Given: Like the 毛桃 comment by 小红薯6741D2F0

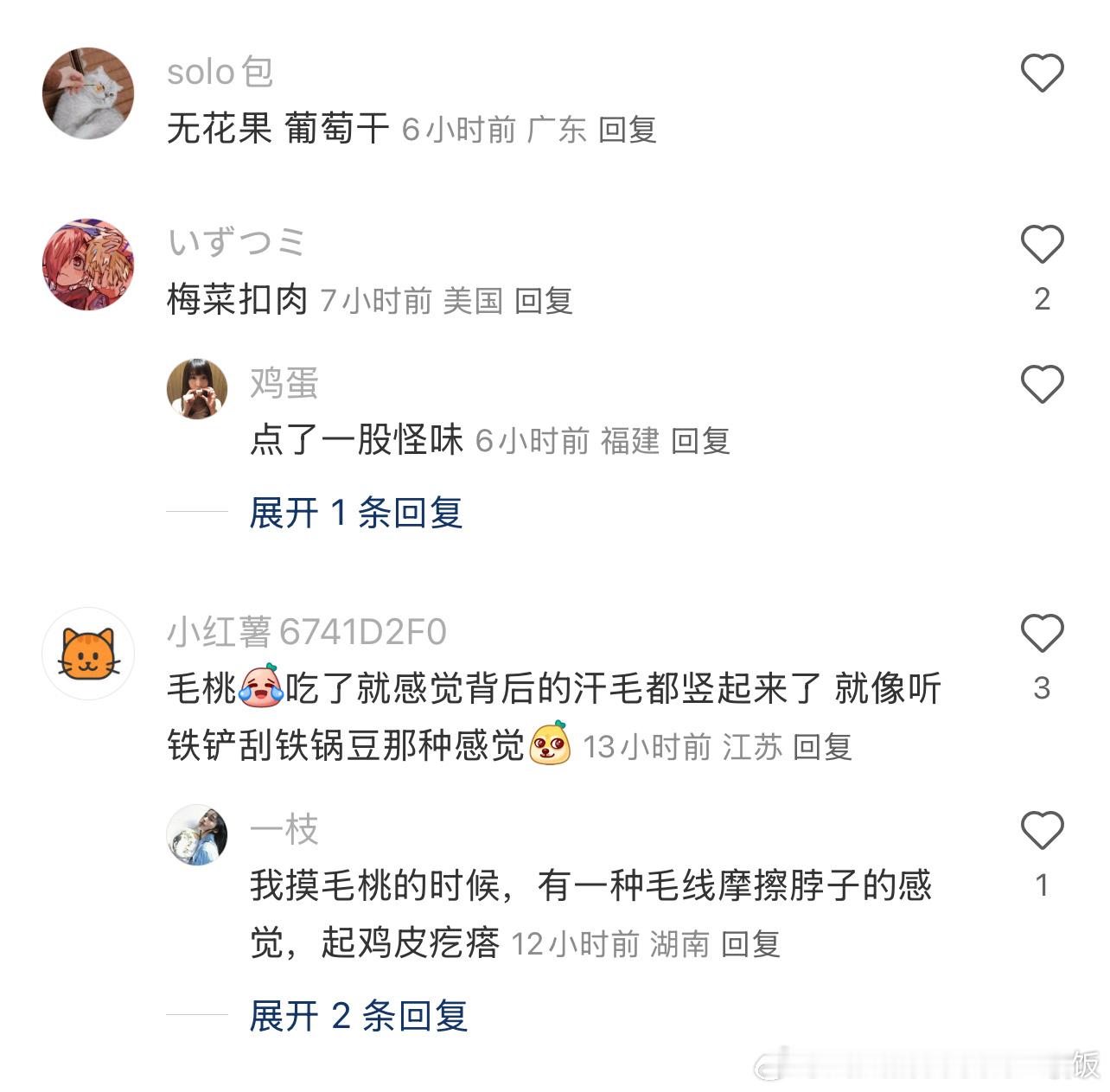Looking at the screenshot, I should (1042, 633).
